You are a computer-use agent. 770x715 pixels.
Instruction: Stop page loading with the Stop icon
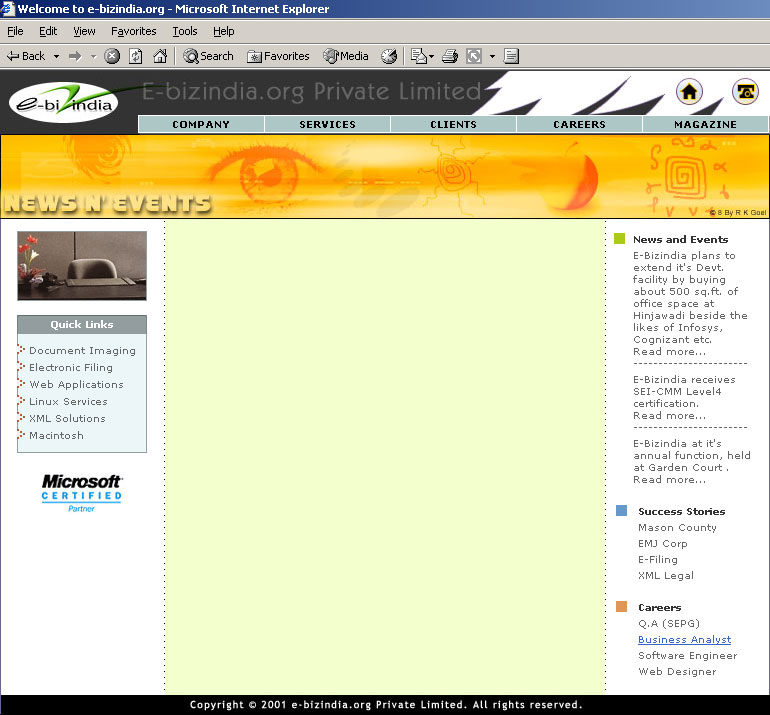(112, 56)
